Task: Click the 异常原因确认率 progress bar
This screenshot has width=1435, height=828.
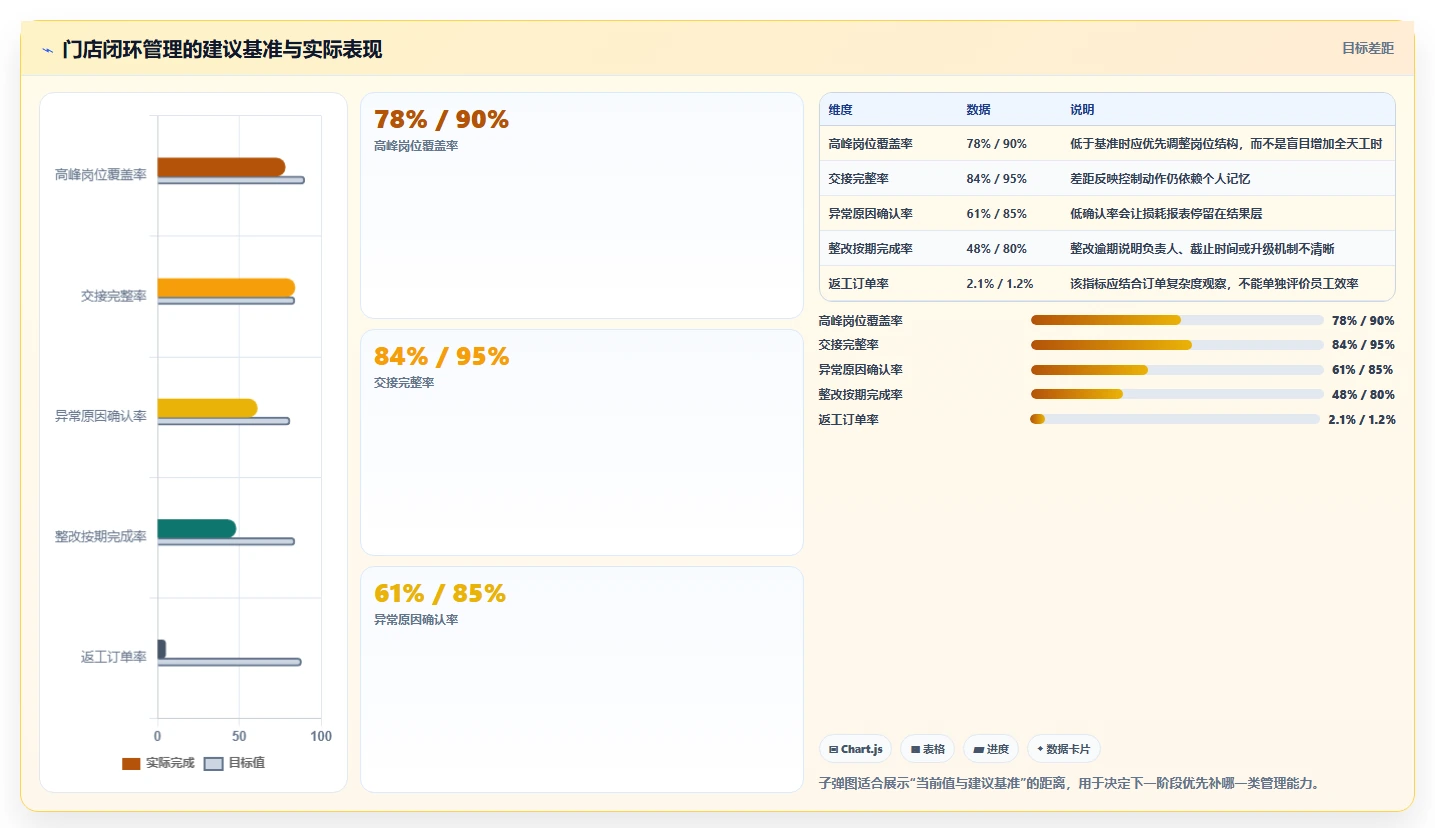Action: (1177, 370)
